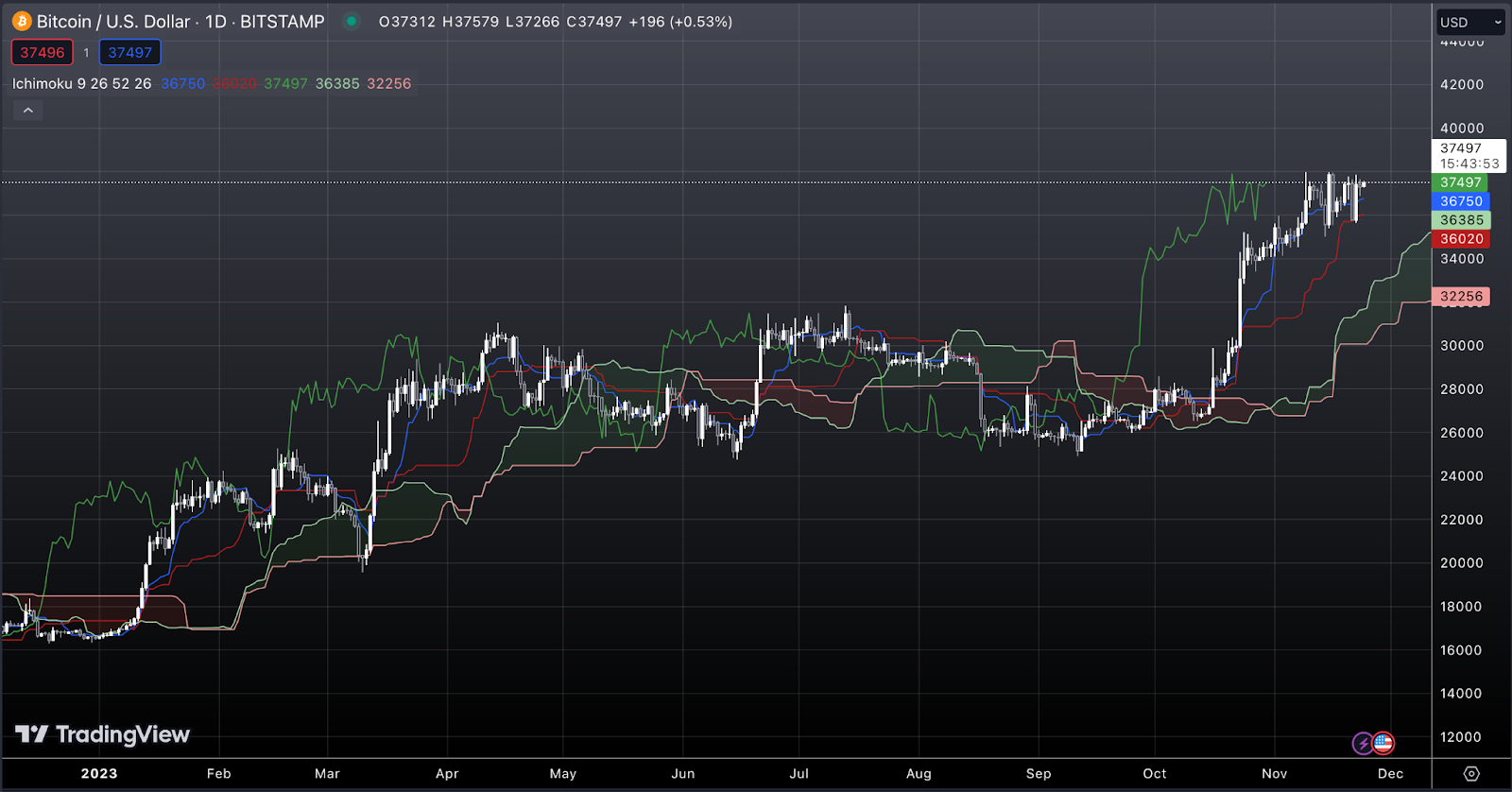Click the Bitcoin / U.S. Dollar symbol title
This screenshot has height=792, width=1512.
(113, 21)
